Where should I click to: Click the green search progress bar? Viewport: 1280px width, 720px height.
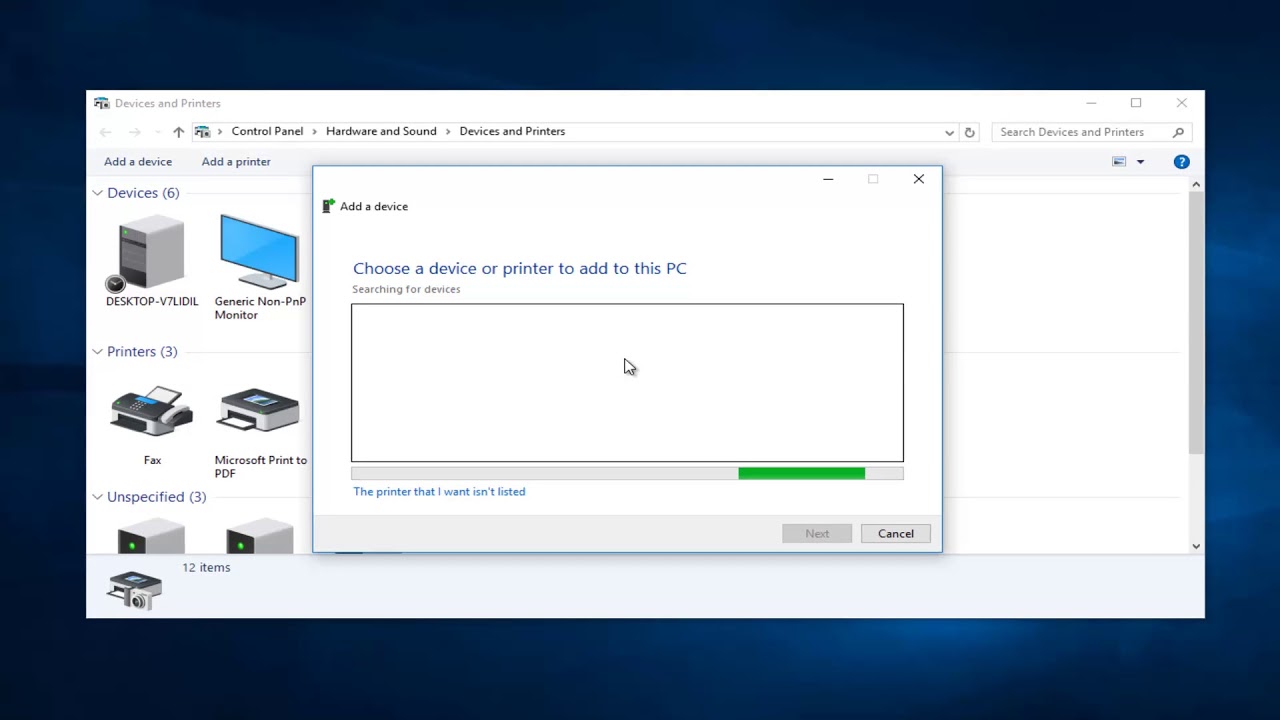pos(801,472)
